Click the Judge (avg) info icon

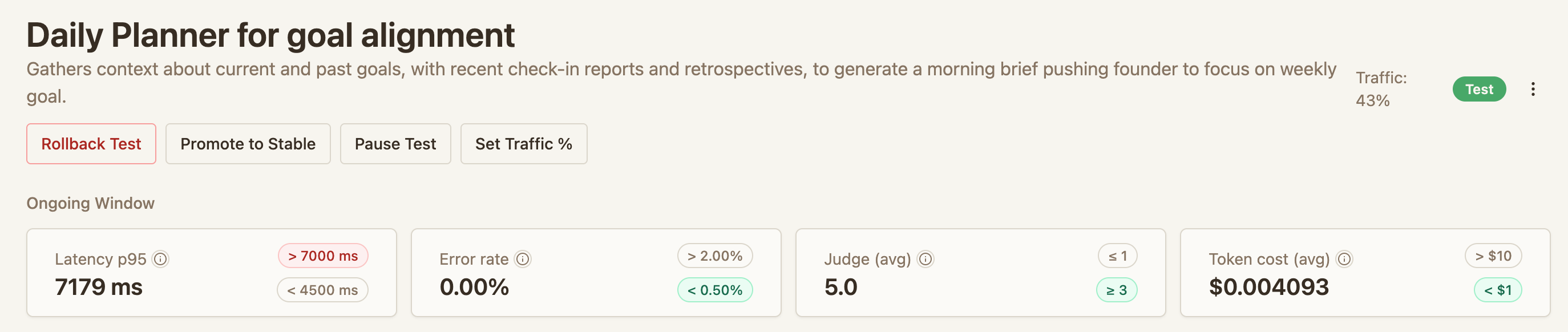click(x=925, y=260)
